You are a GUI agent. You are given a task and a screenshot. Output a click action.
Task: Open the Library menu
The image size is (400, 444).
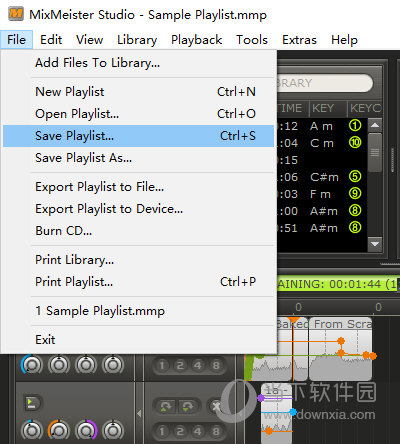137,40
